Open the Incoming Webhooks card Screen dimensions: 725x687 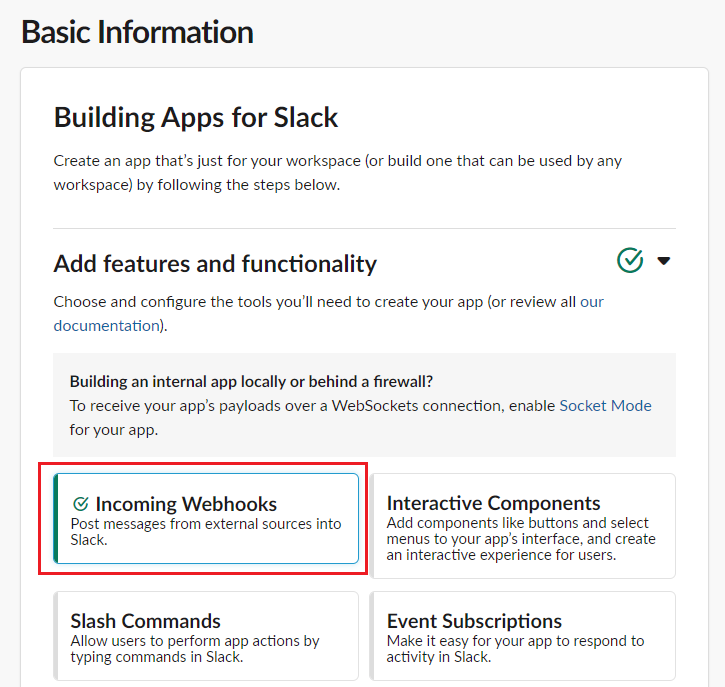tap(206, 518)
